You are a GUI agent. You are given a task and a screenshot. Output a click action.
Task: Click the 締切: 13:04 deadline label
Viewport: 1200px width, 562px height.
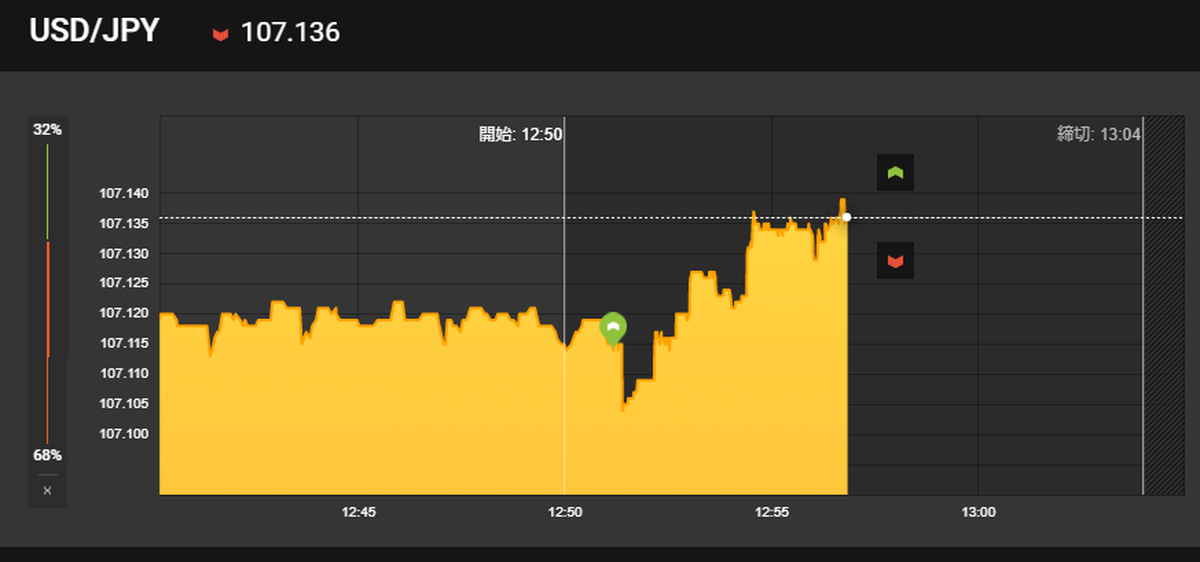click(x=1099, y=133)
